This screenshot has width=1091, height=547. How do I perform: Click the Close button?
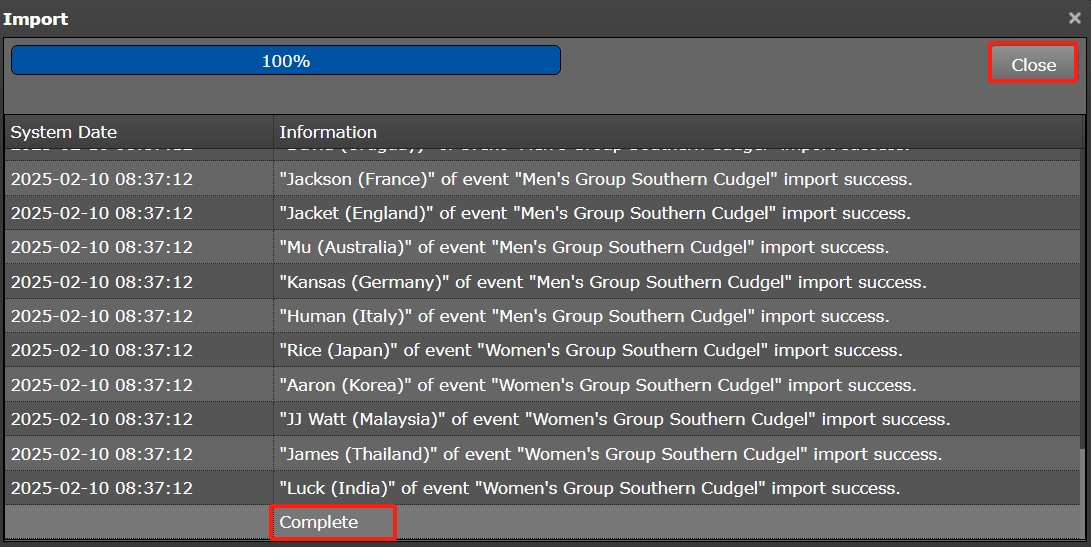coord(1033,64)
